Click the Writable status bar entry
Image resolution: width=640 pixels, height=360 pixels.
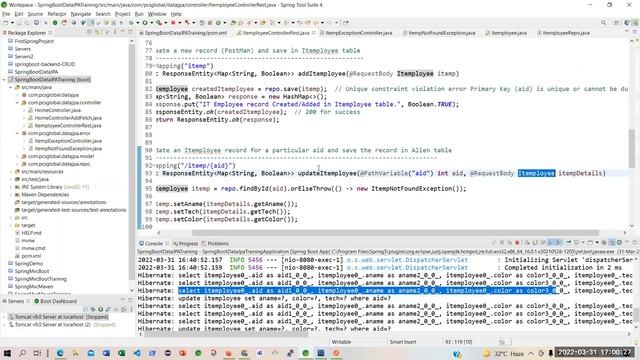coord(341,342)
